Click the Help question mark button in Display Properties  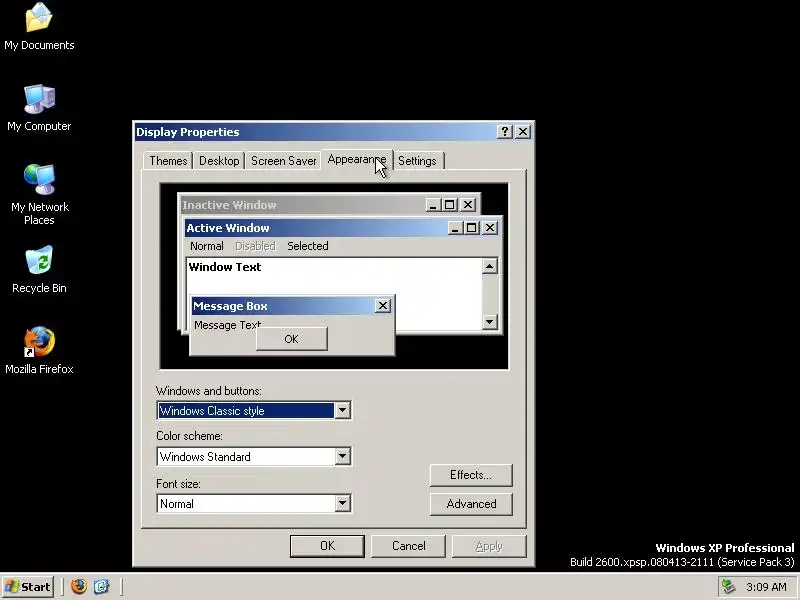tap(504, 132)
